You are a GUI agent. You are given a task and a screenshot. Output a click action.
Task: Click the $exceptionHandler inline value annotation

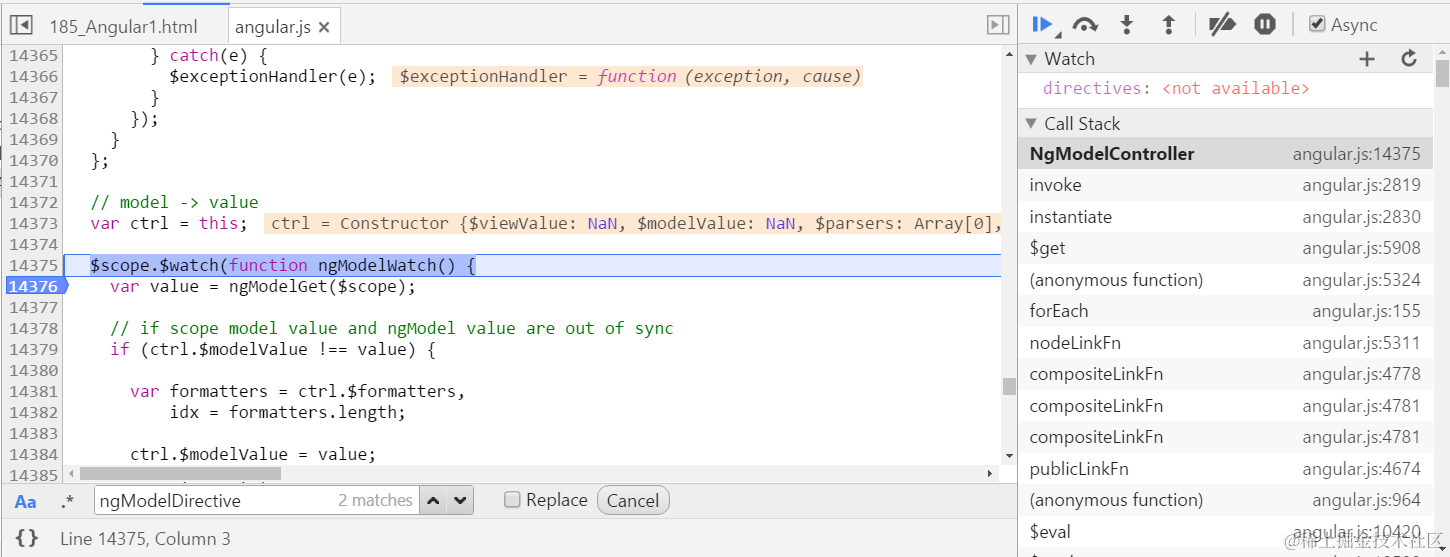pyautogui.click(x=627, y=77)
